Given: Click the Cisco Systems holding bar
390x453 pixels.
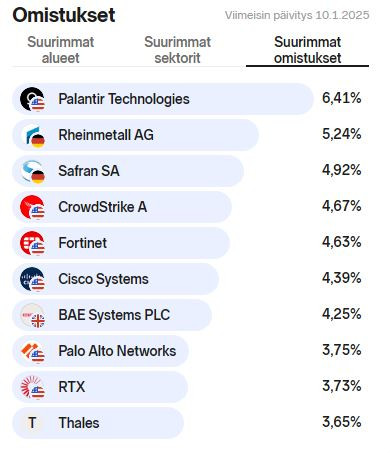Looking at the screenshot, I should pos(115,279).
